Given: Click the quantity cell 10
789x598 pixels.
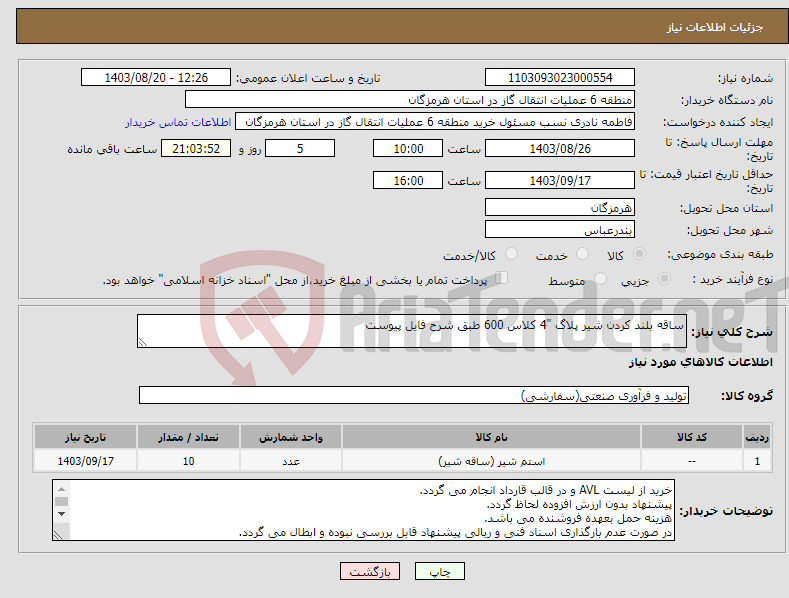Looking at the screenshot, I should tap(188, 461).
